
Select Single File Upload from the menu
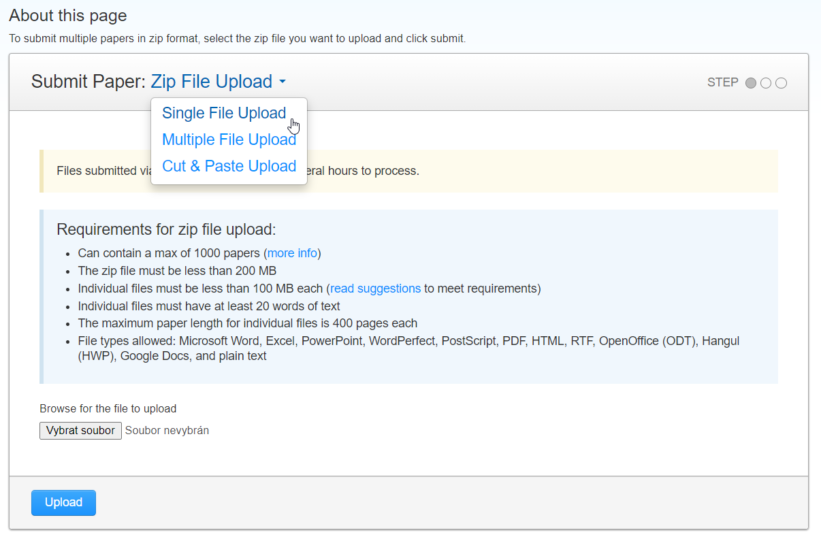pyautogui.click(x=224, y=113)
